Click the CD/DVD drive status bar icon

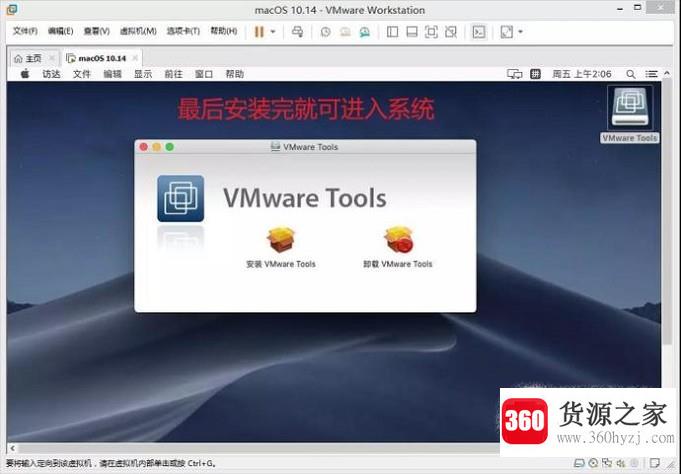click(x=593, y=463)
